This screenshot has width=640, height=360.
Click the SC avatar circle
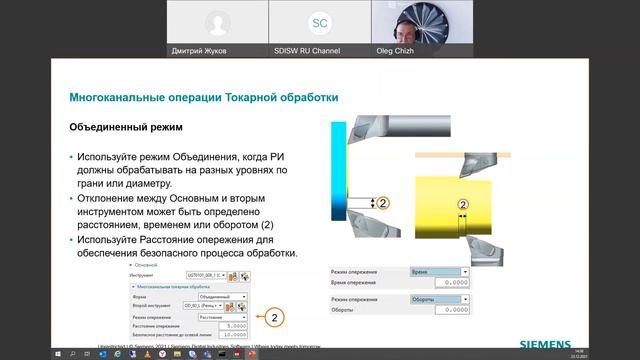320,23
